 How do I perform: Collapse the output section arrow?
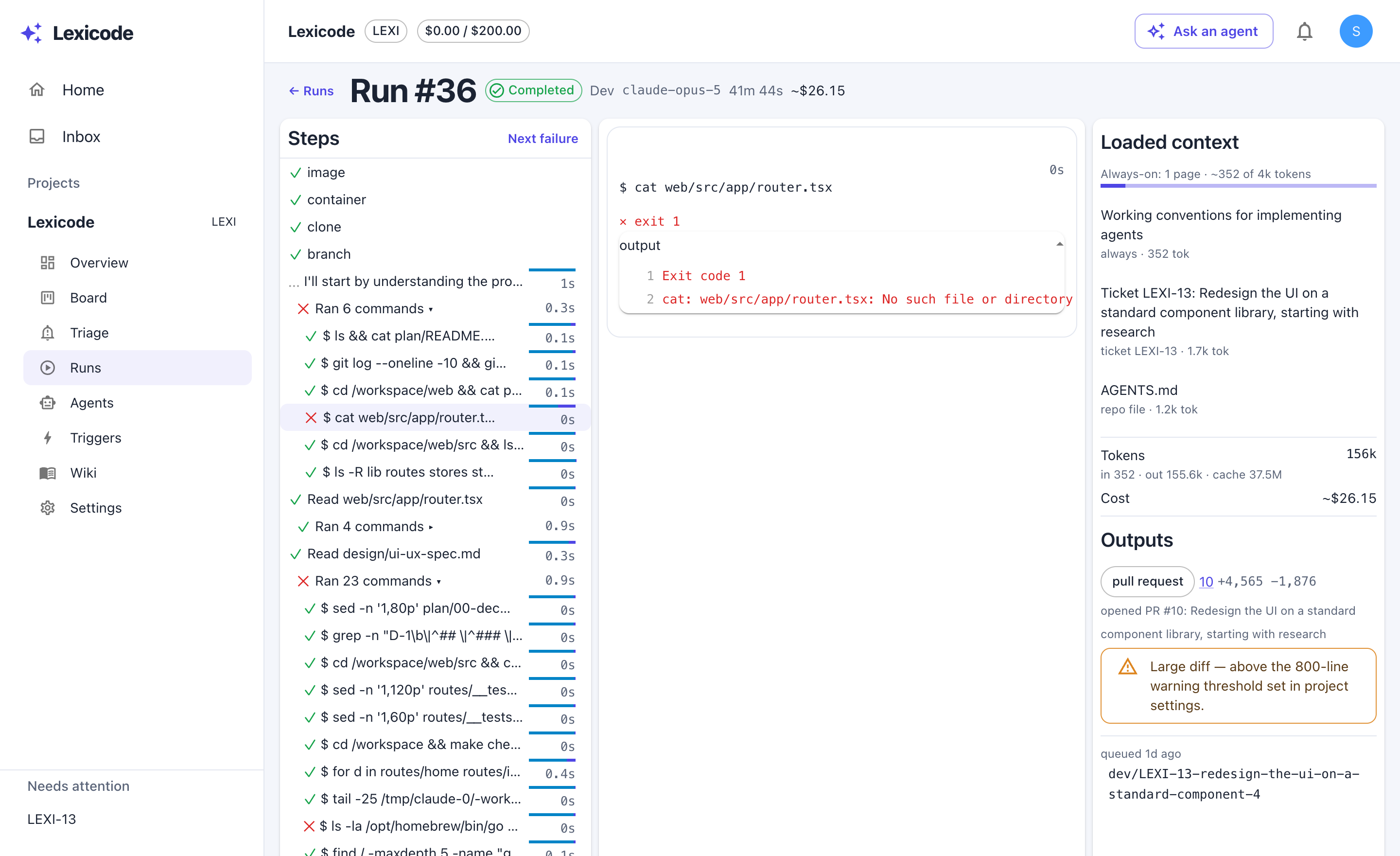[1060, 245]
